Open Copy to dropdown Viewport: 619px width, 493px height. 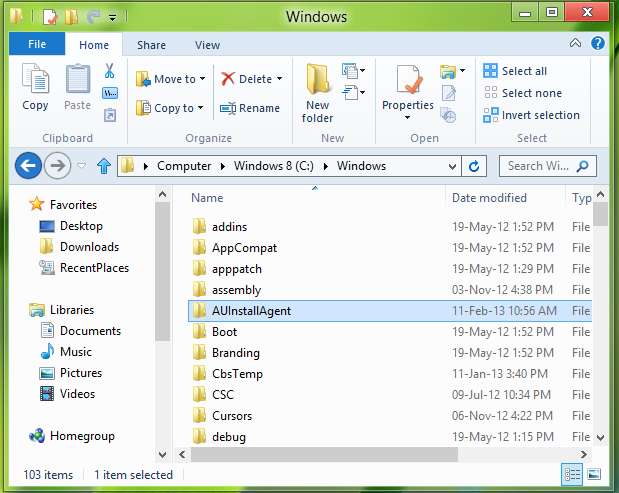[x=170, y=108]
